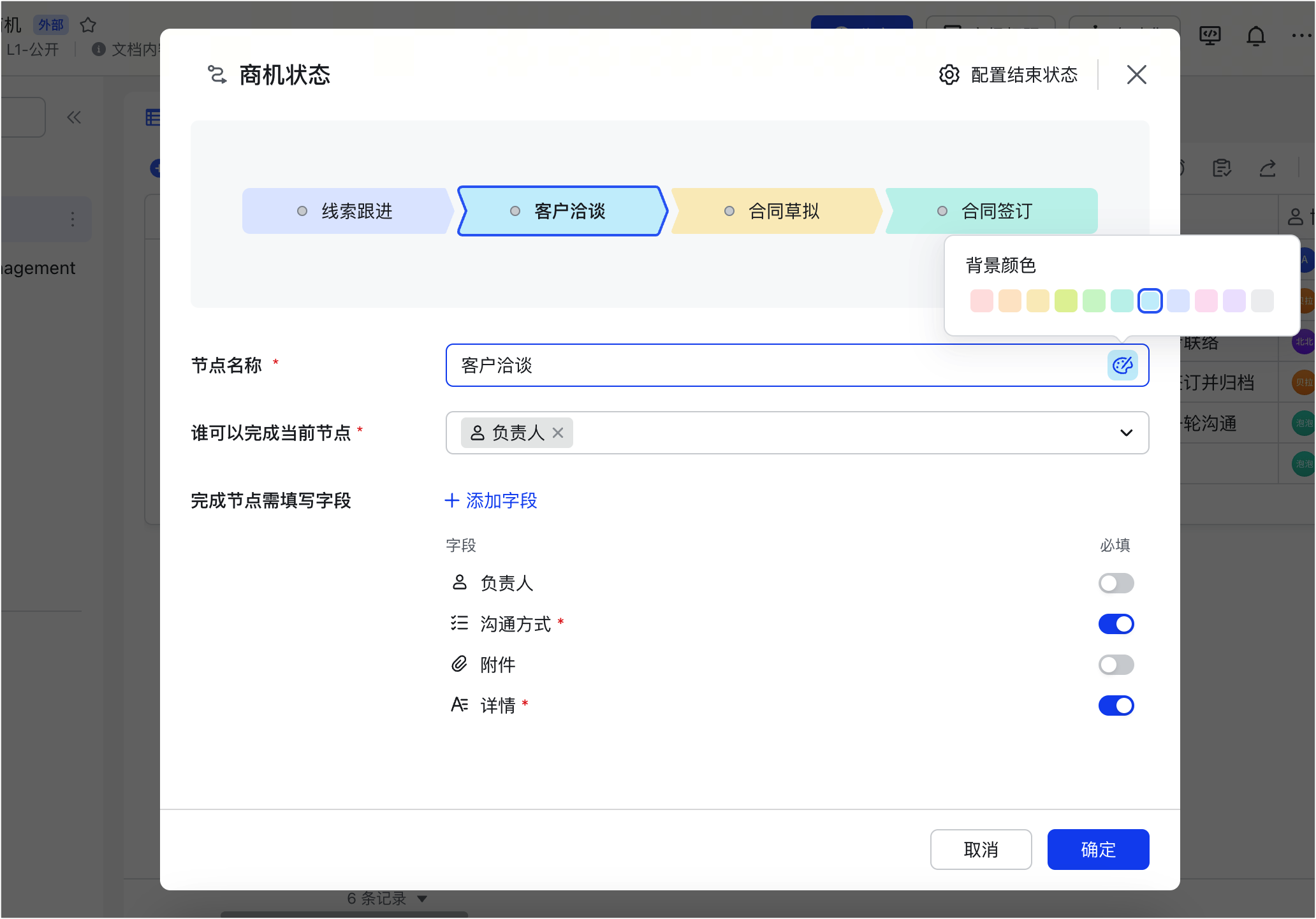Click the plus icon beside 添加字段

pyautogui.click(x=451, y=501)
